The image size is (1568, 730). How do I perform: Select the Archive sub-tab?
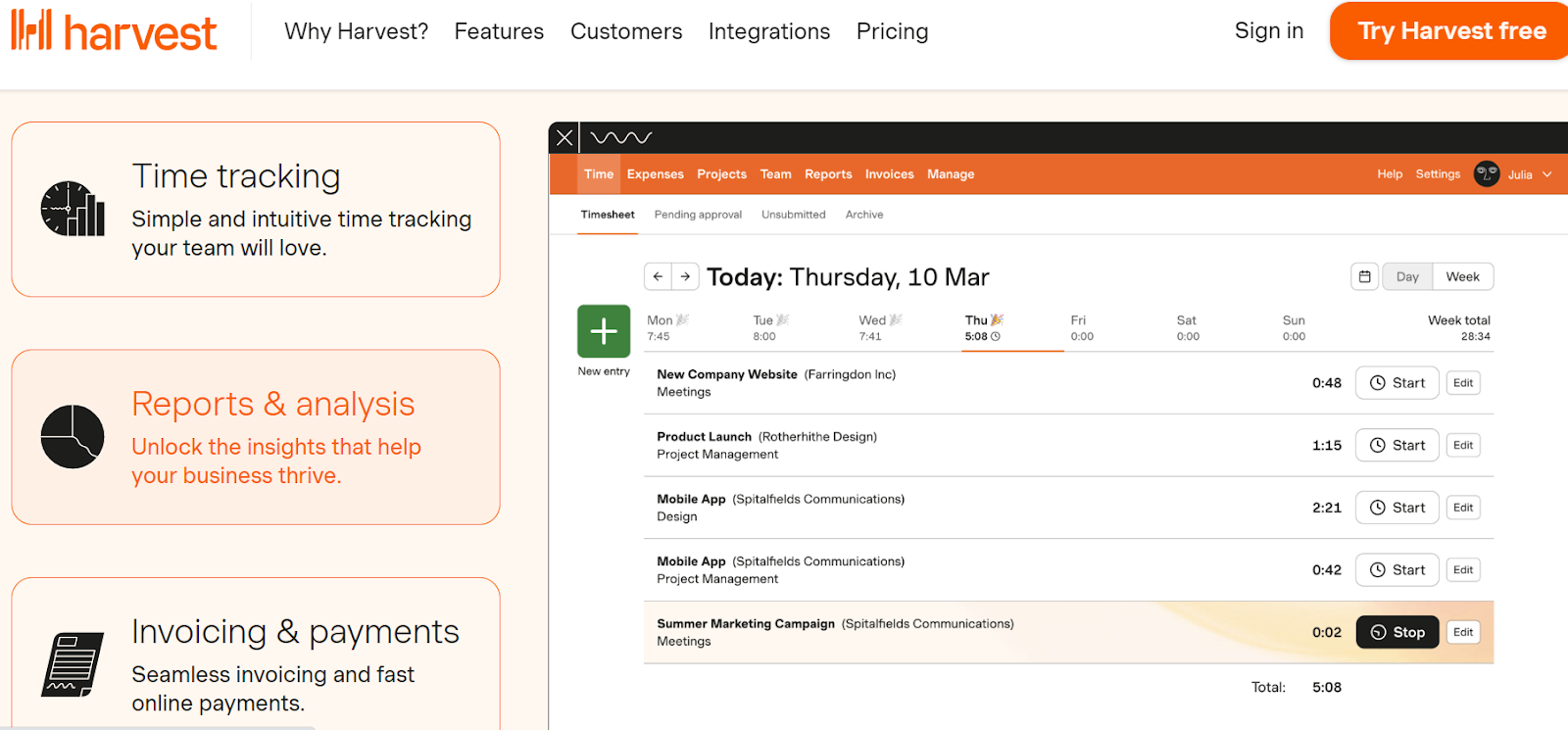click(x=864, y=215)
